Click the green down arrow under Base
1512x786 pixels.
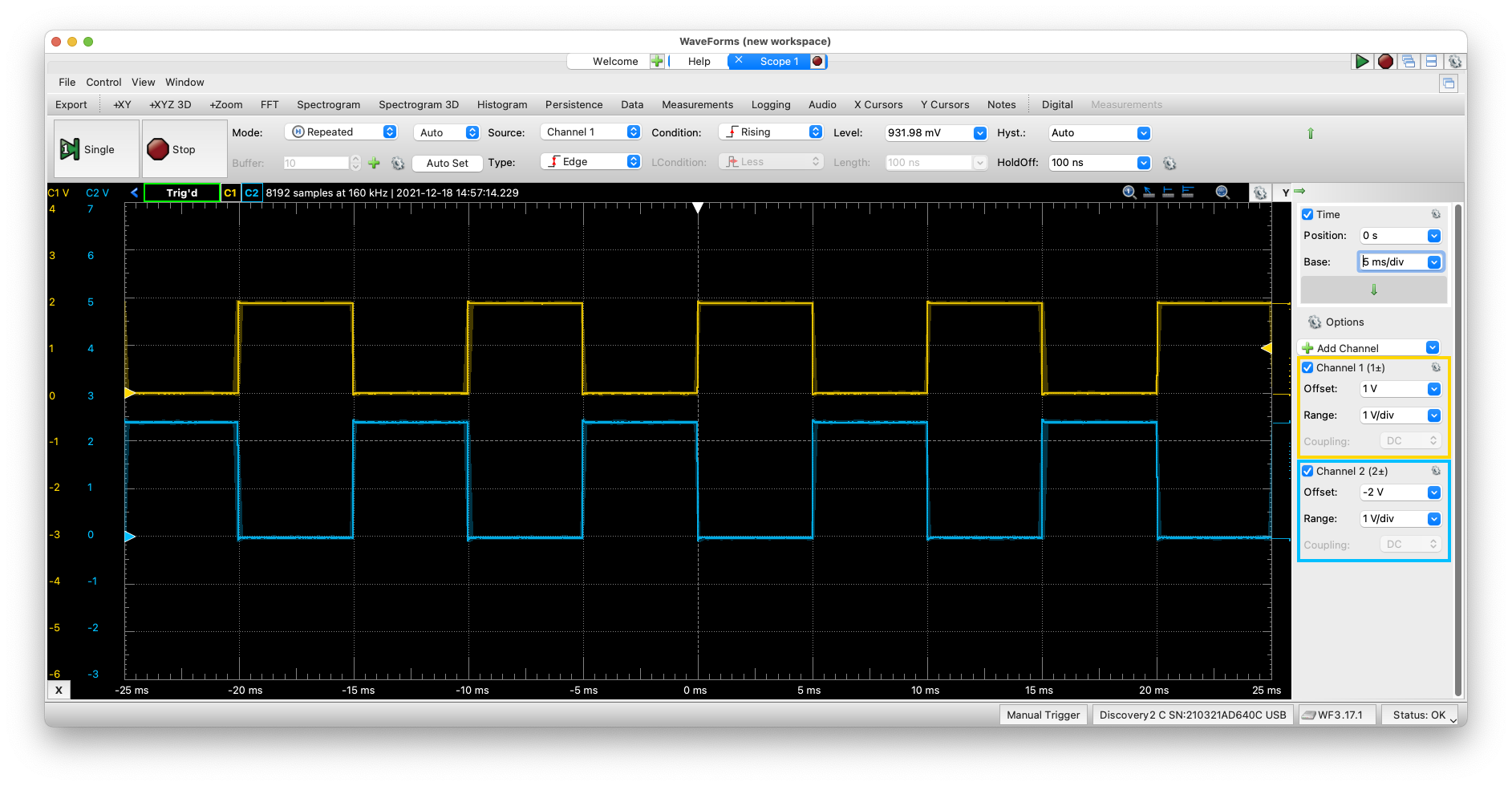click(1373, 290)
